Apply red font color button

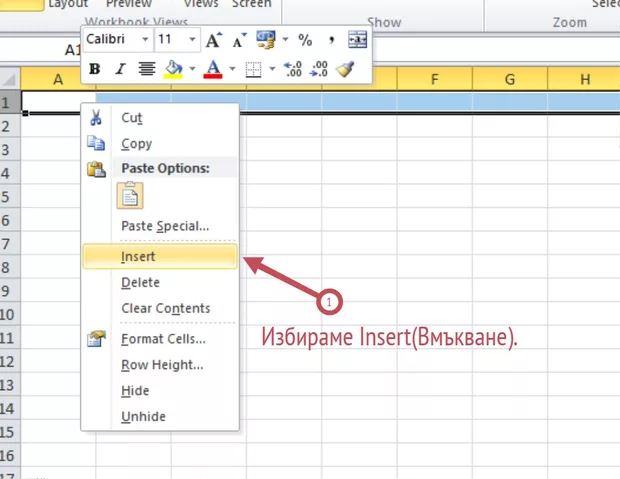[x=213, y=69]
